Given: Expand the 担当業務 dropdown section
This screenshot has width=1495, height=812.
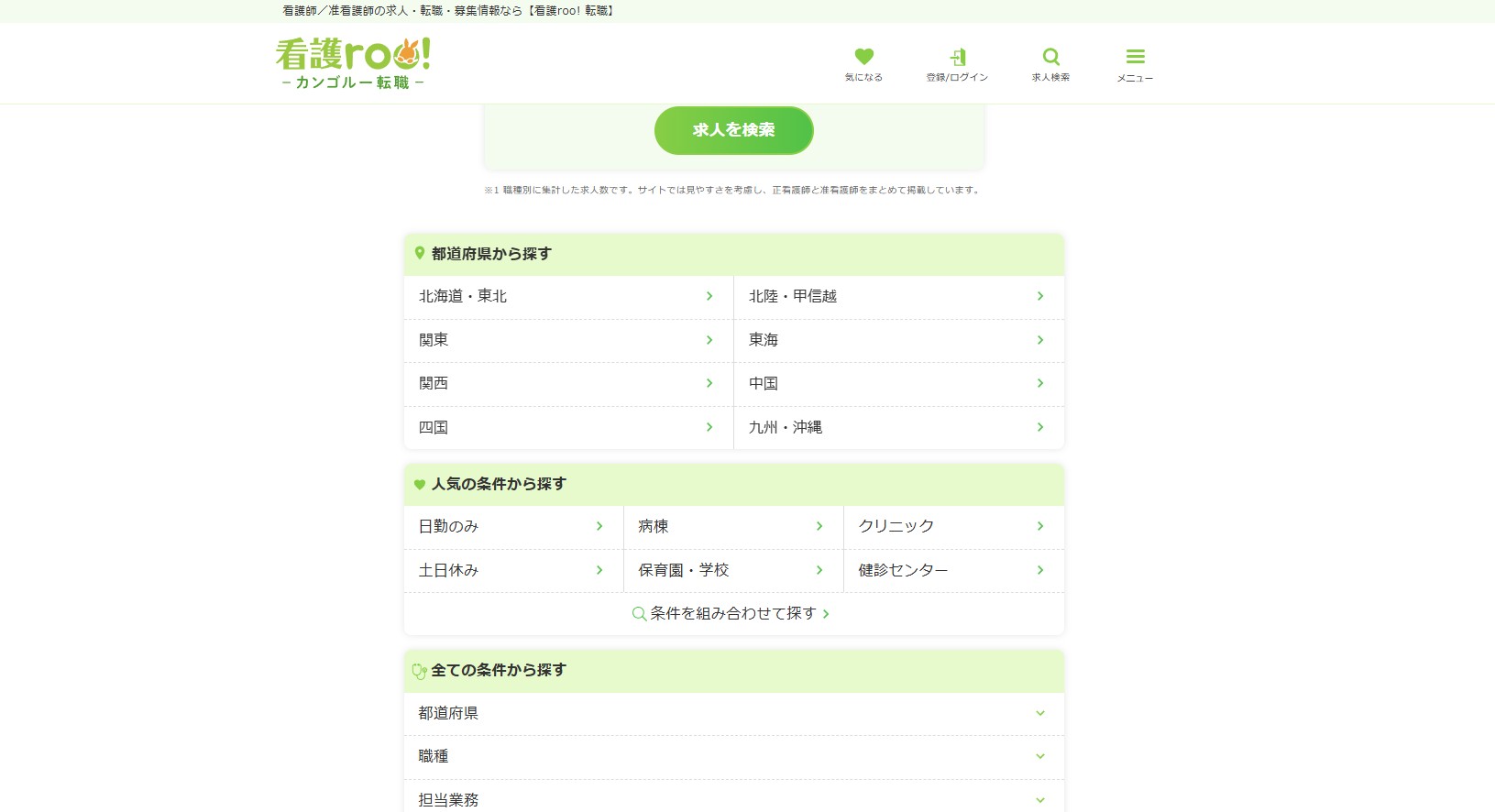Looking at the screenshot, I should pyautogui.click(x=733, y=798).
